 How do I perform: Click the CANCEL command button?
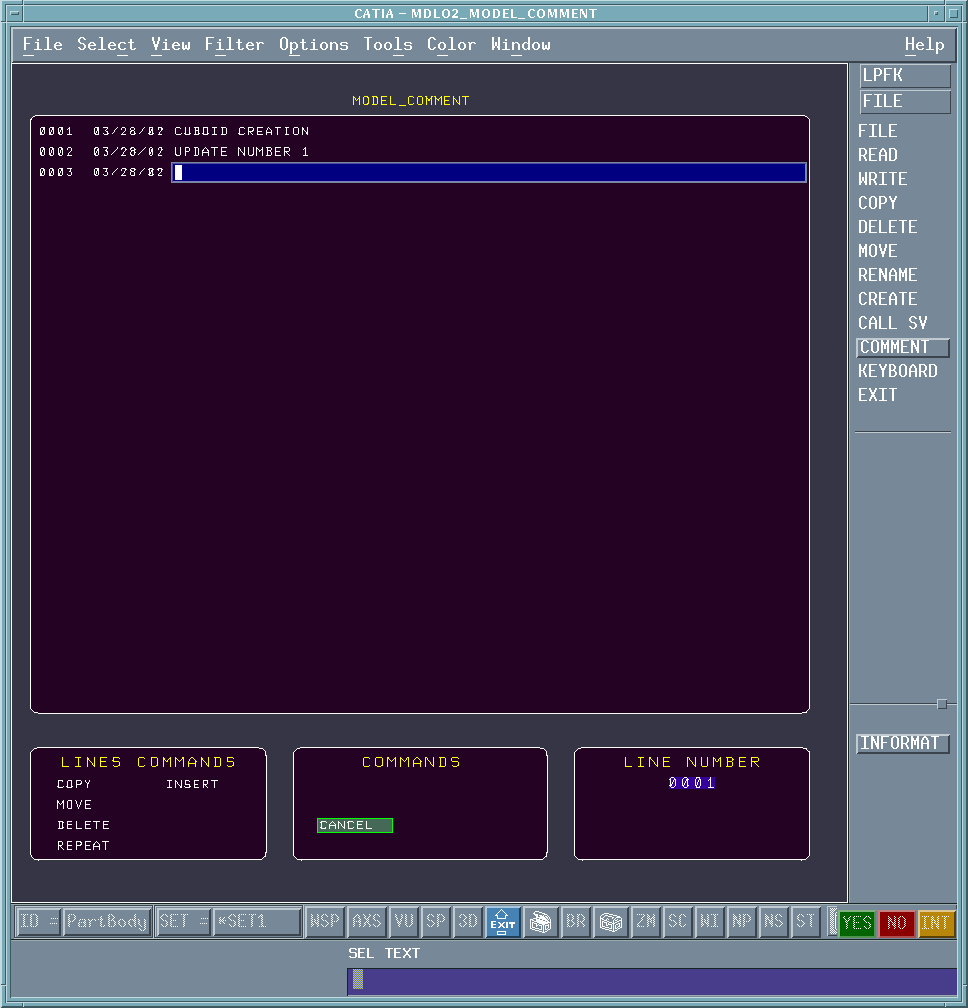click(354, 826)
